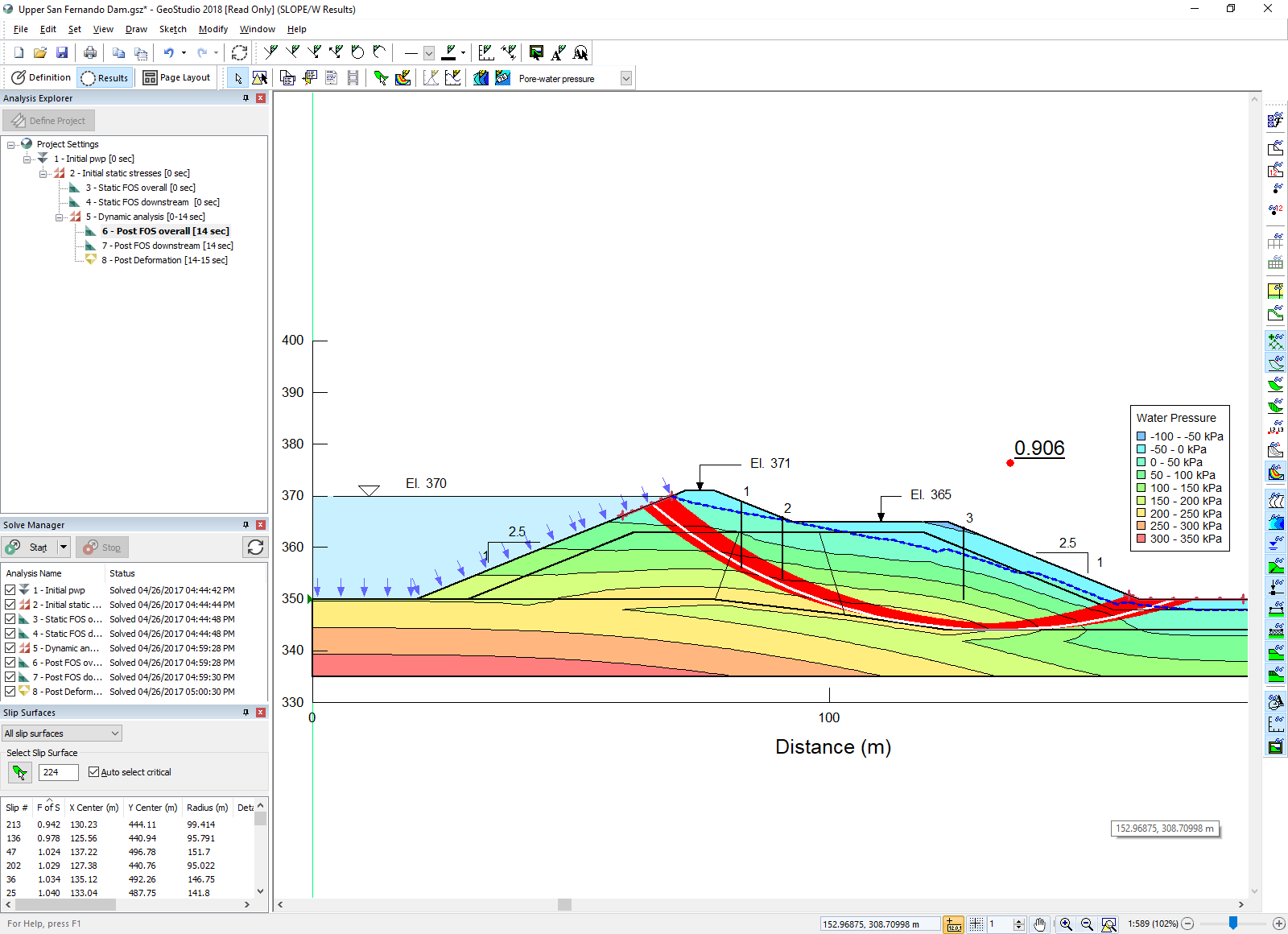
Task: Uncheck Auto select critical checkbox
Action: point(94,772)
